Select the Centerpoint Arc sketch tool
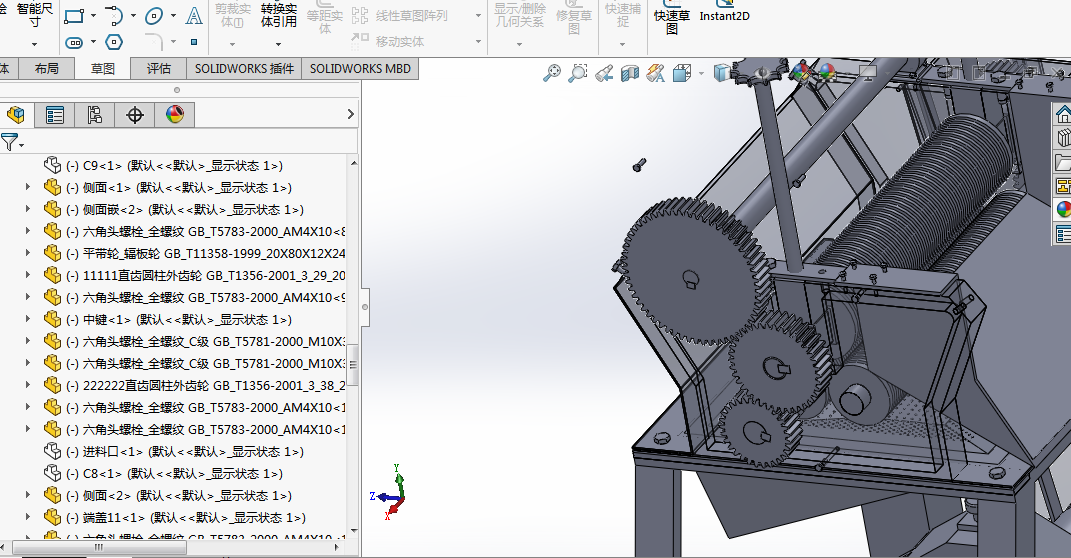Viewport: 1071px width, 558px height. pos(114,16)
